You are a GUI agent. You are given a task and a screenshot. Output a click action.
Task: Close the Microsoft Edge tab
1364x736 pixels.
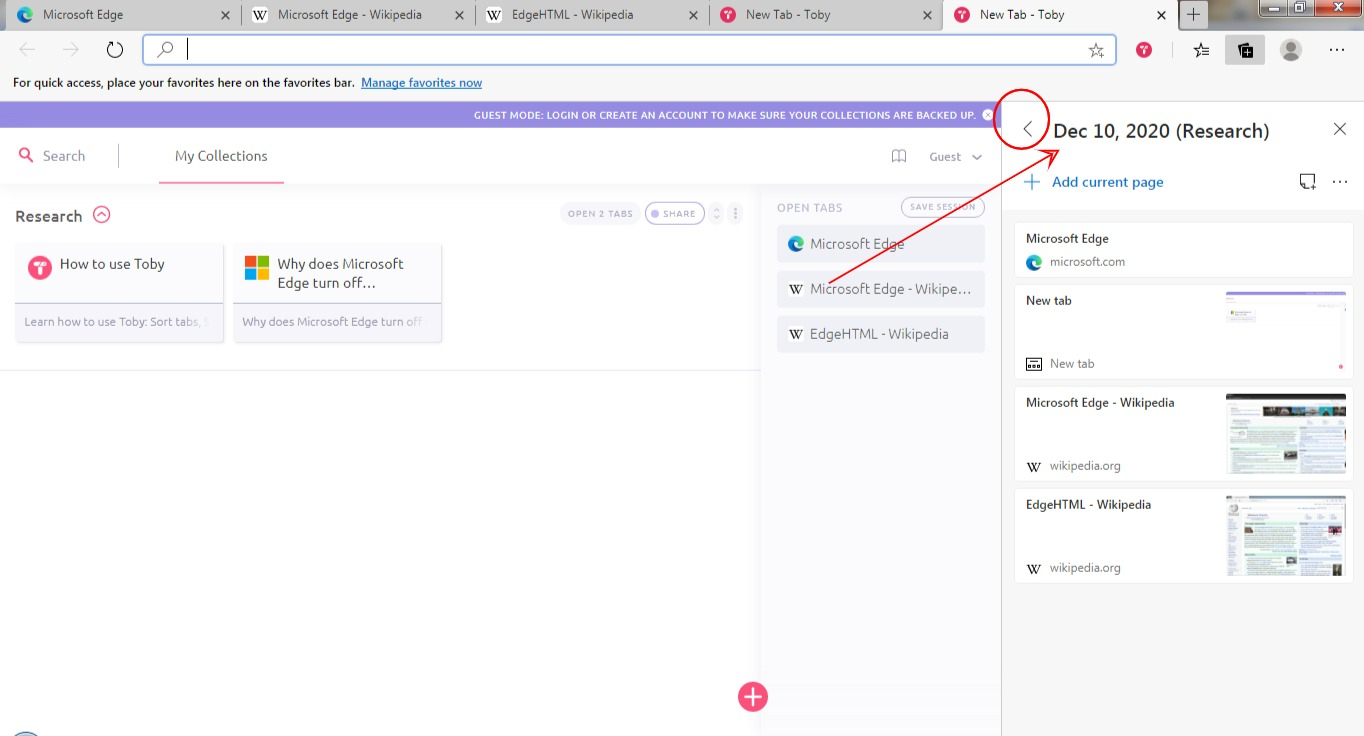click(225, 15)
